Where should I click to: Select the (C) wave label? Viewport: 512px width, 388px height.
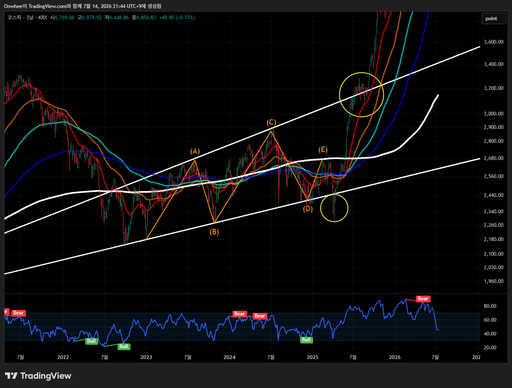[x=271, y=122]
